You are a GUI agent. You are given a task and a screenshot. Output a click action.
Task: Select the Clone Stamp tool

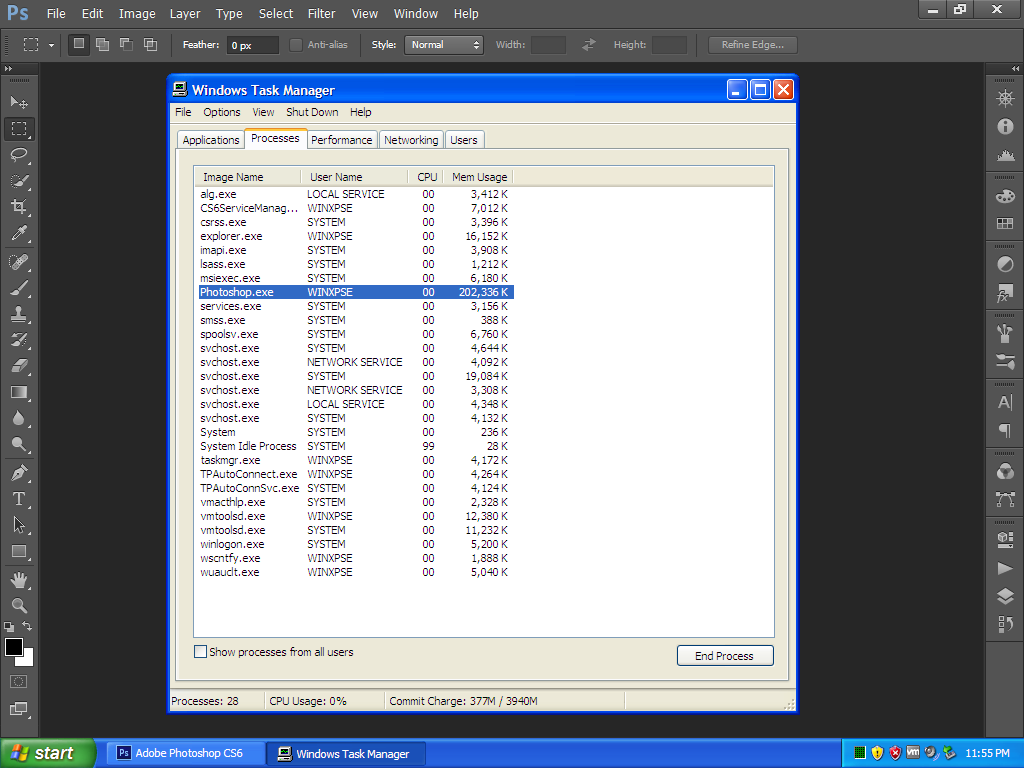click(x=19, y=314)
